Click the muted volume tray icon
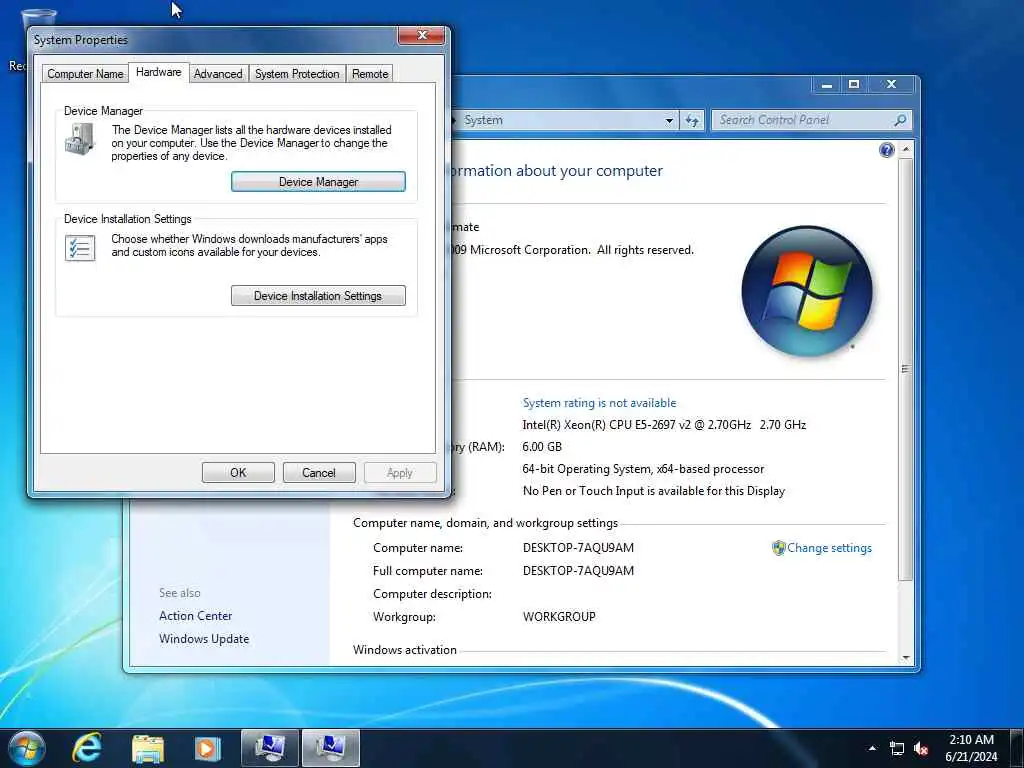The height and width of the screenshot is (768, 1024). (x=921, y=748)
